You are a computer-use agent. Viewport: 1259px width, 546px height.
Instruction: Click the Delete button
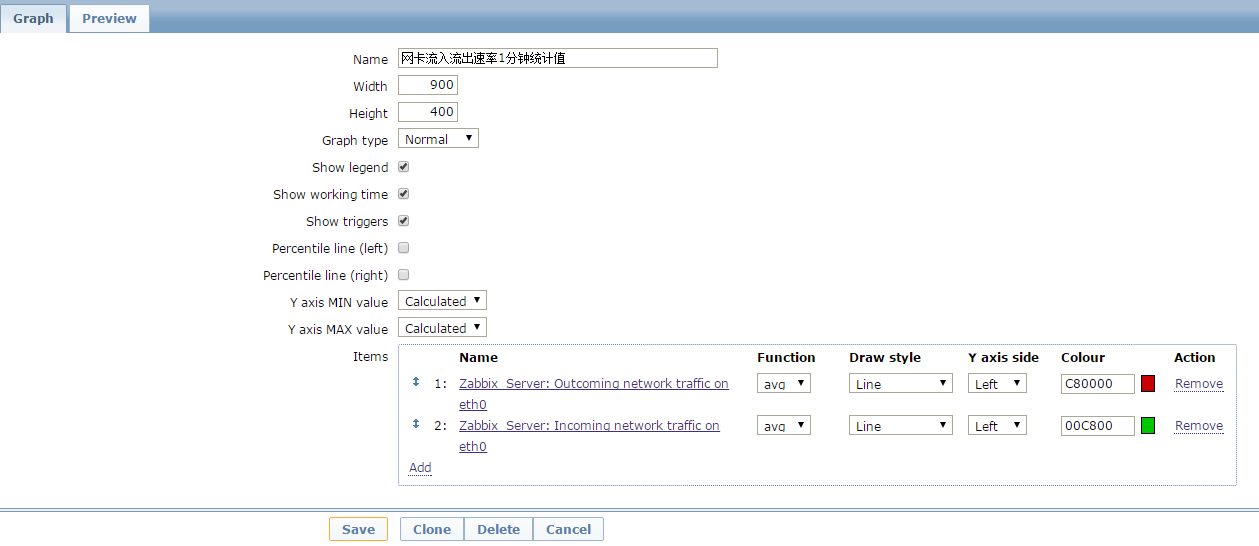[498, 529]
